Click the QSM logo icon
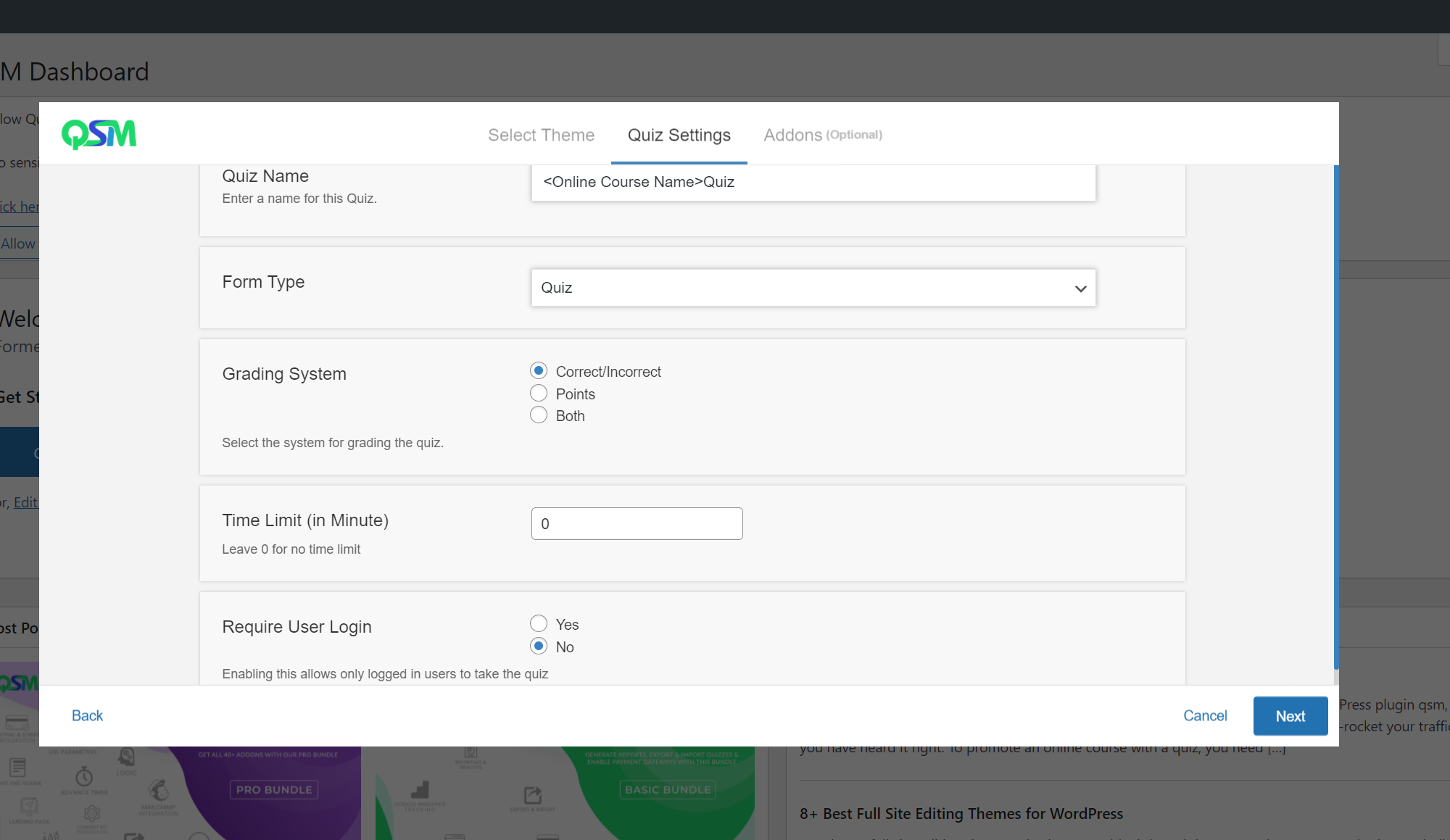The image size is (1450, 840). pos(99,132)
